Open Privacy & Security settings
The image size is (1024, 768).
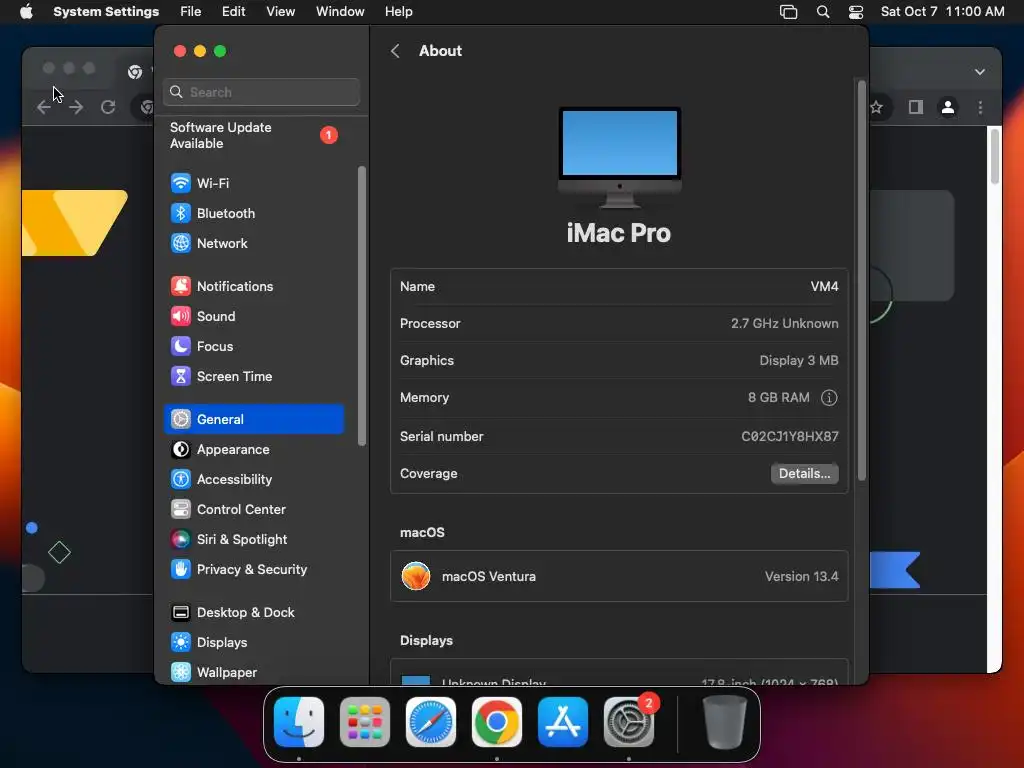click(x=254, y=569)
